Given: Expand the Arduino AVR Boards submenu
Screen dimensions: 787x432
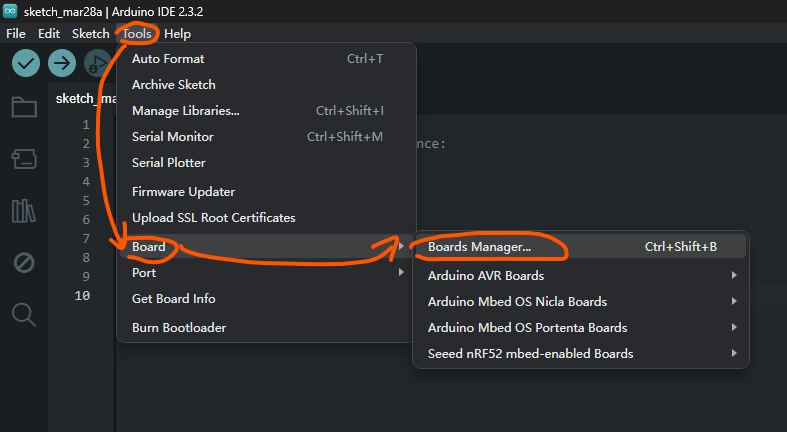Looking at the screenshot, I should (580, 275).
